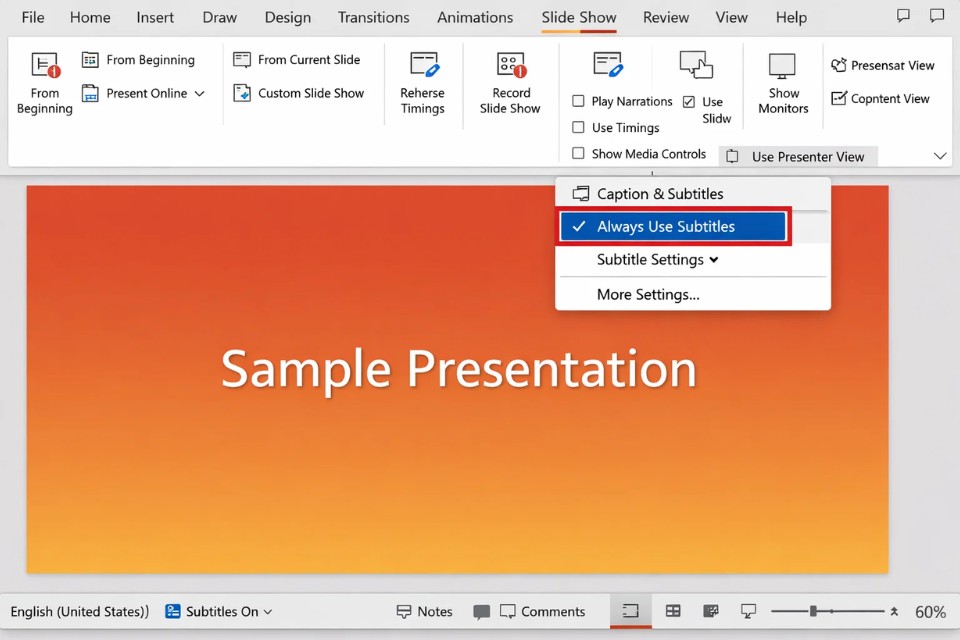
Task: Toggle the Show Media Controls checkbox
Action: [578, 154]
